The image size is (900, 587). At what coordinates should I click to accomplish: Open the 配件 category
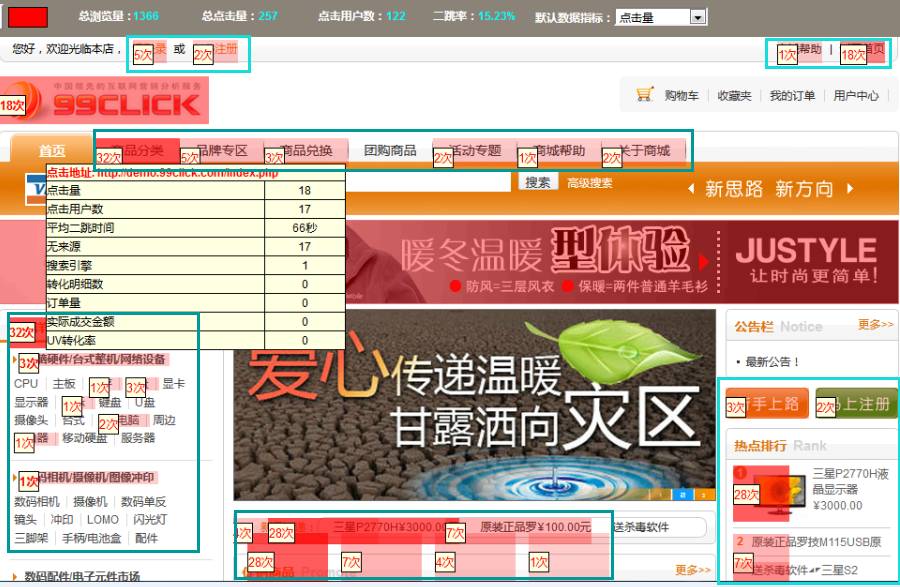click(146, 538)
